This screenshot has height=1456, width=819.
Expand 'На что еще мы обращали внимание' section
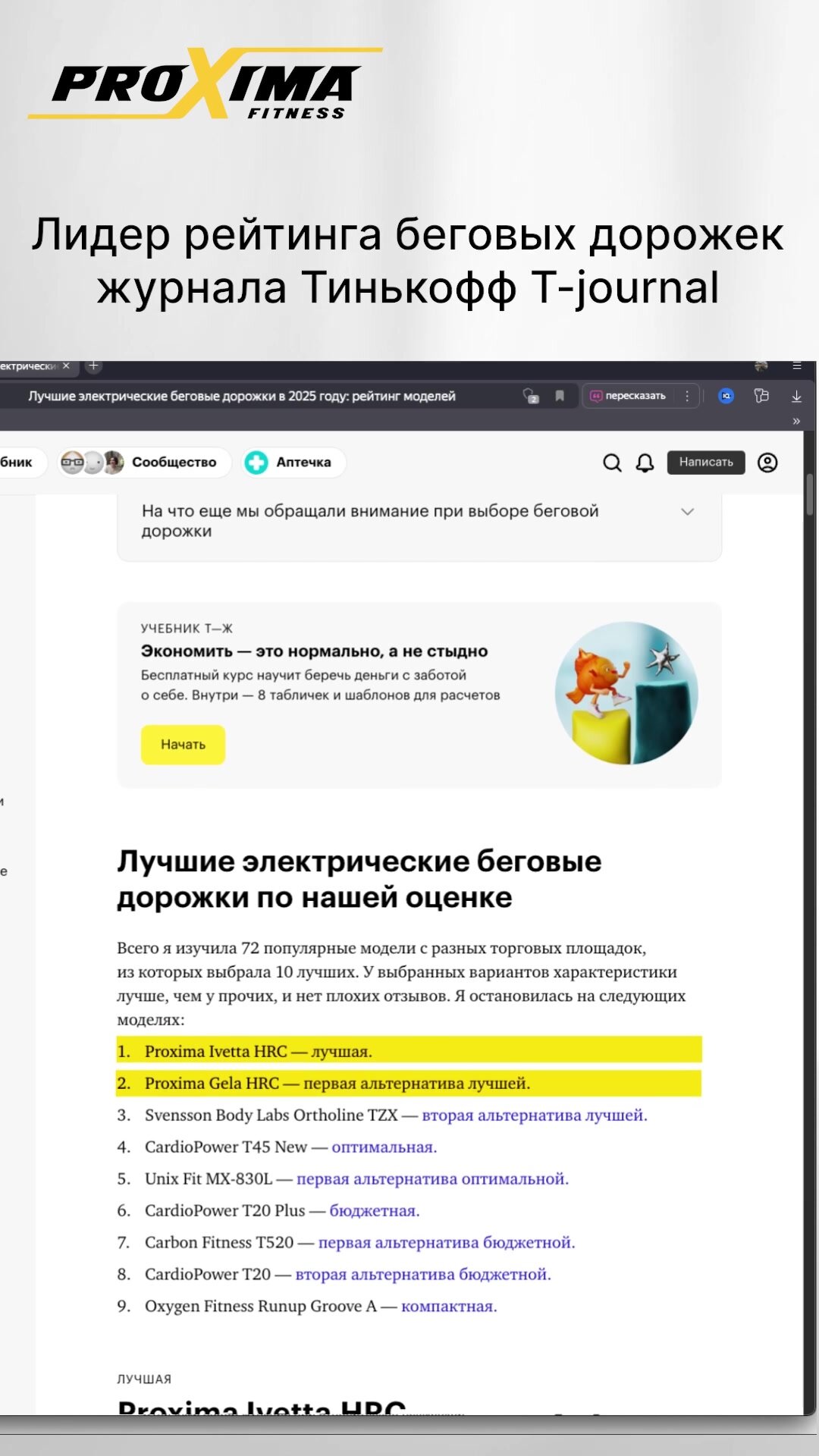419,521
